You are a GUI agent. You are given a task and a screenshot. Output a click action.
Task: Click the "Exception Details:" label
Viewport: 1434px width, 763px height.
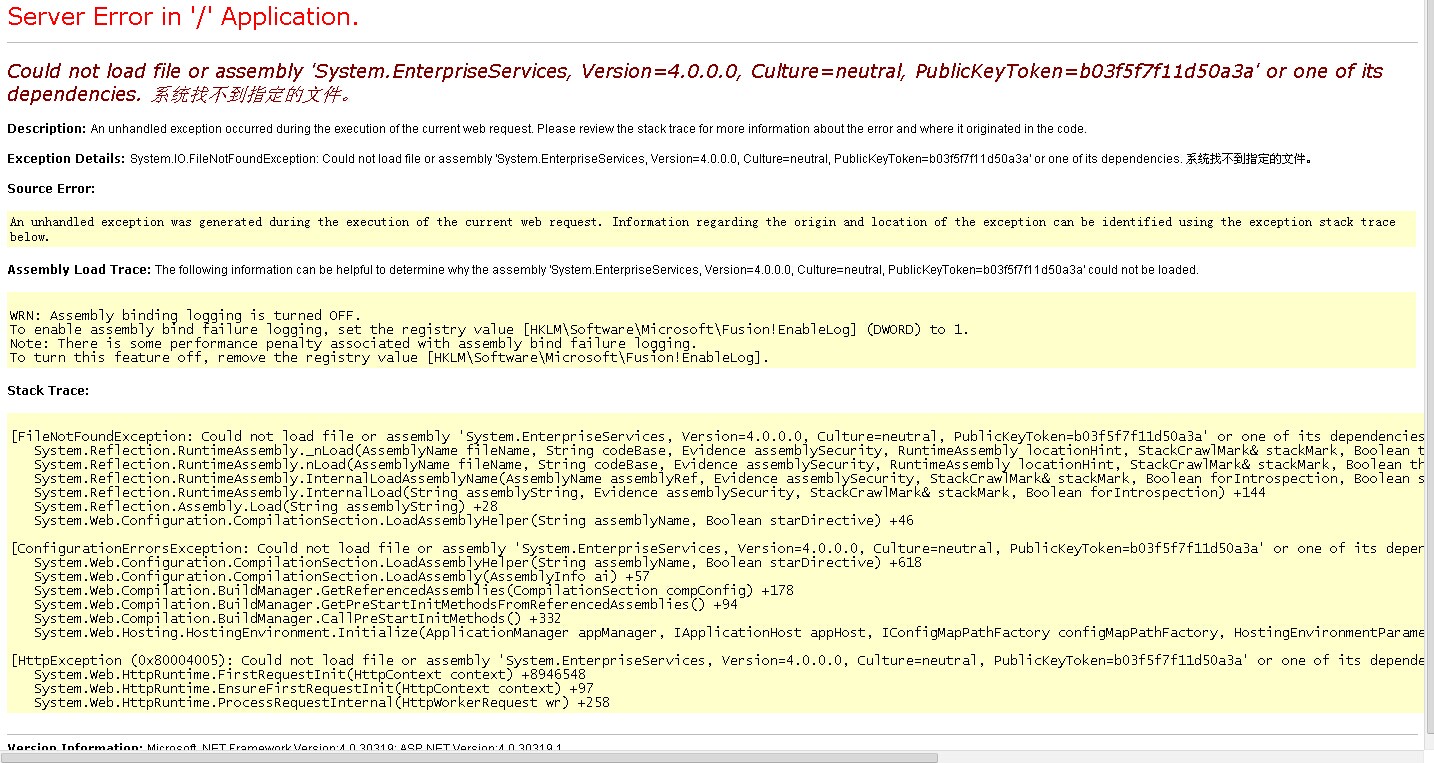pos(66,159)
